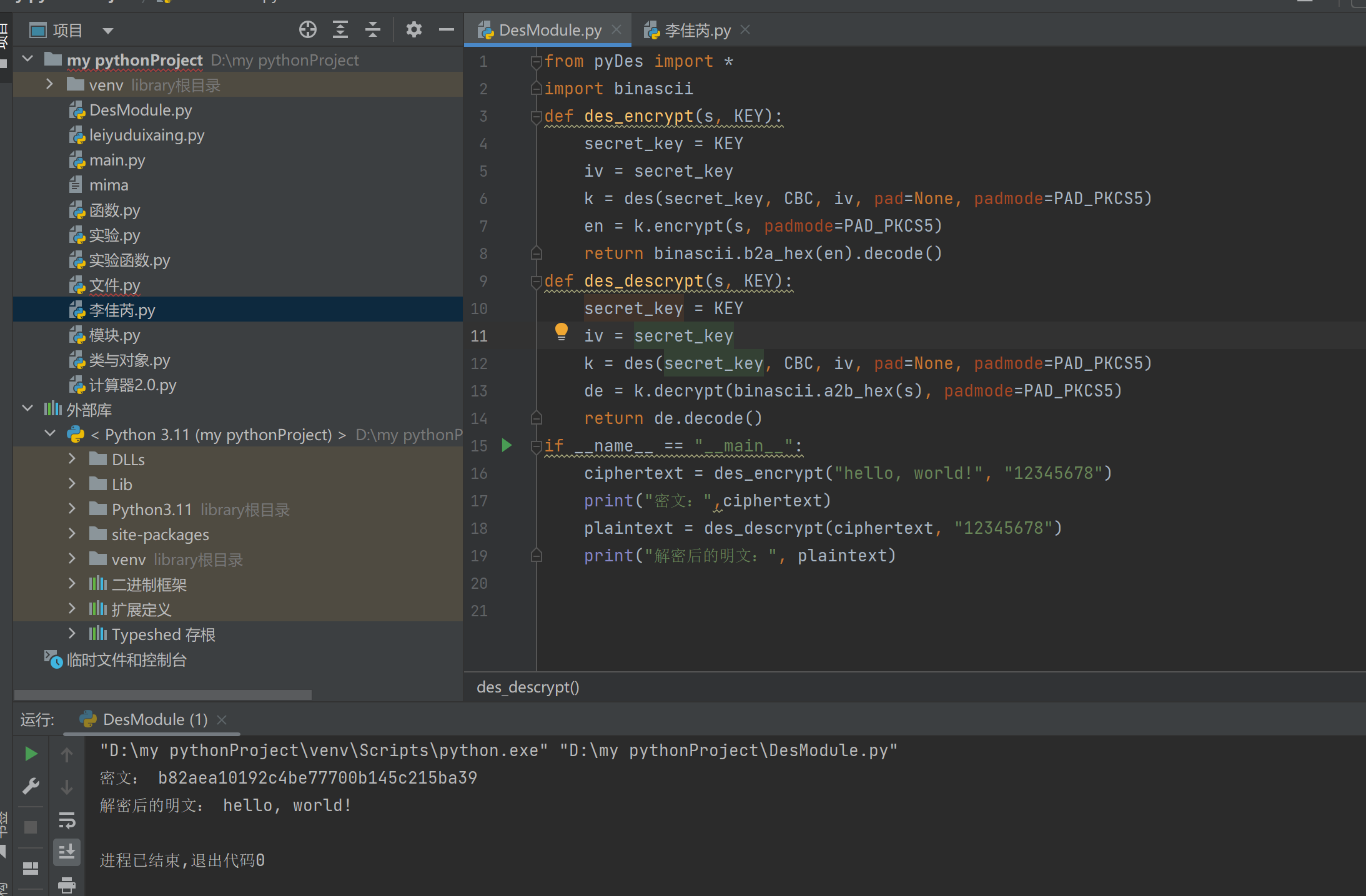
Task: Click the collapse all icon in project toolbar
Action: click(373, 30)
